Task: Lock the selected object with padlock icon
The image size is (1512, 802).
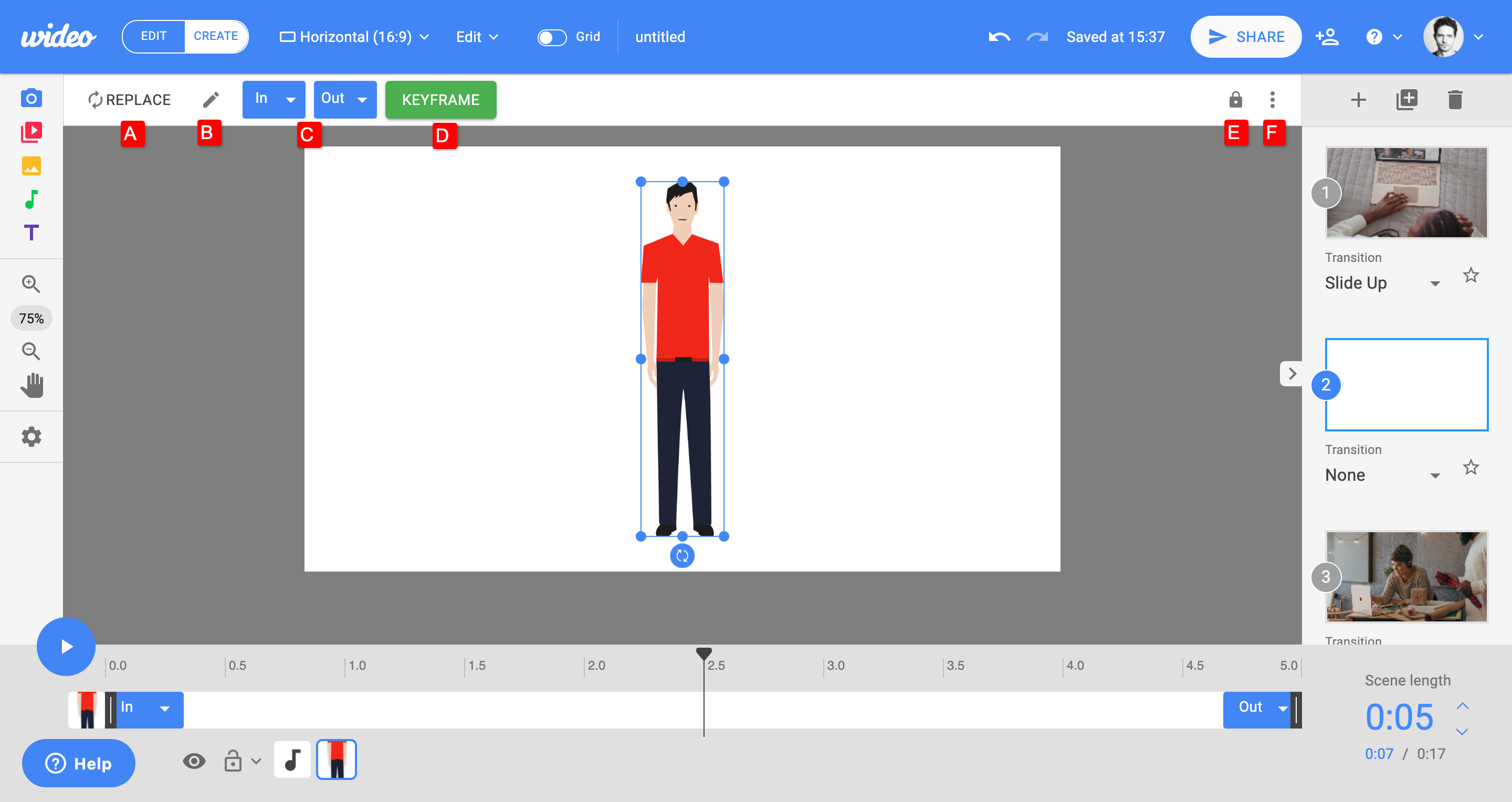Action: click(x=1235, y=99)
